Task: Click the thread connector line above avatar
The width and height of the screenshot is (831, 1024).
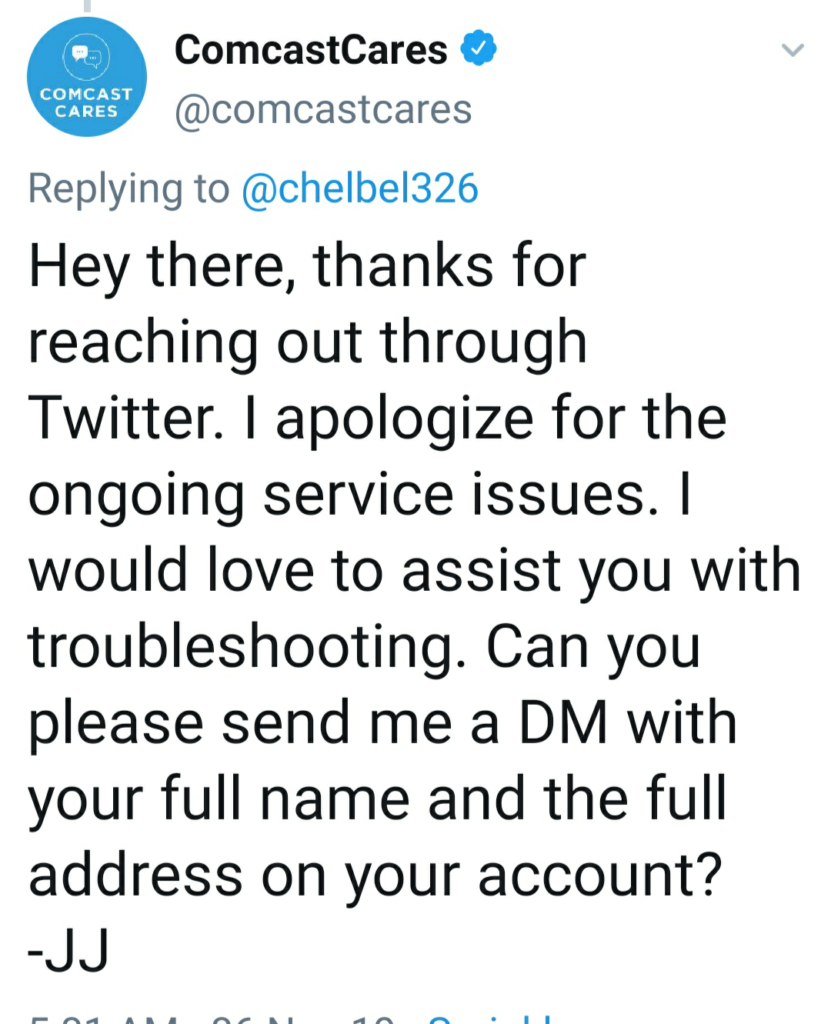Action: point(86,7)
